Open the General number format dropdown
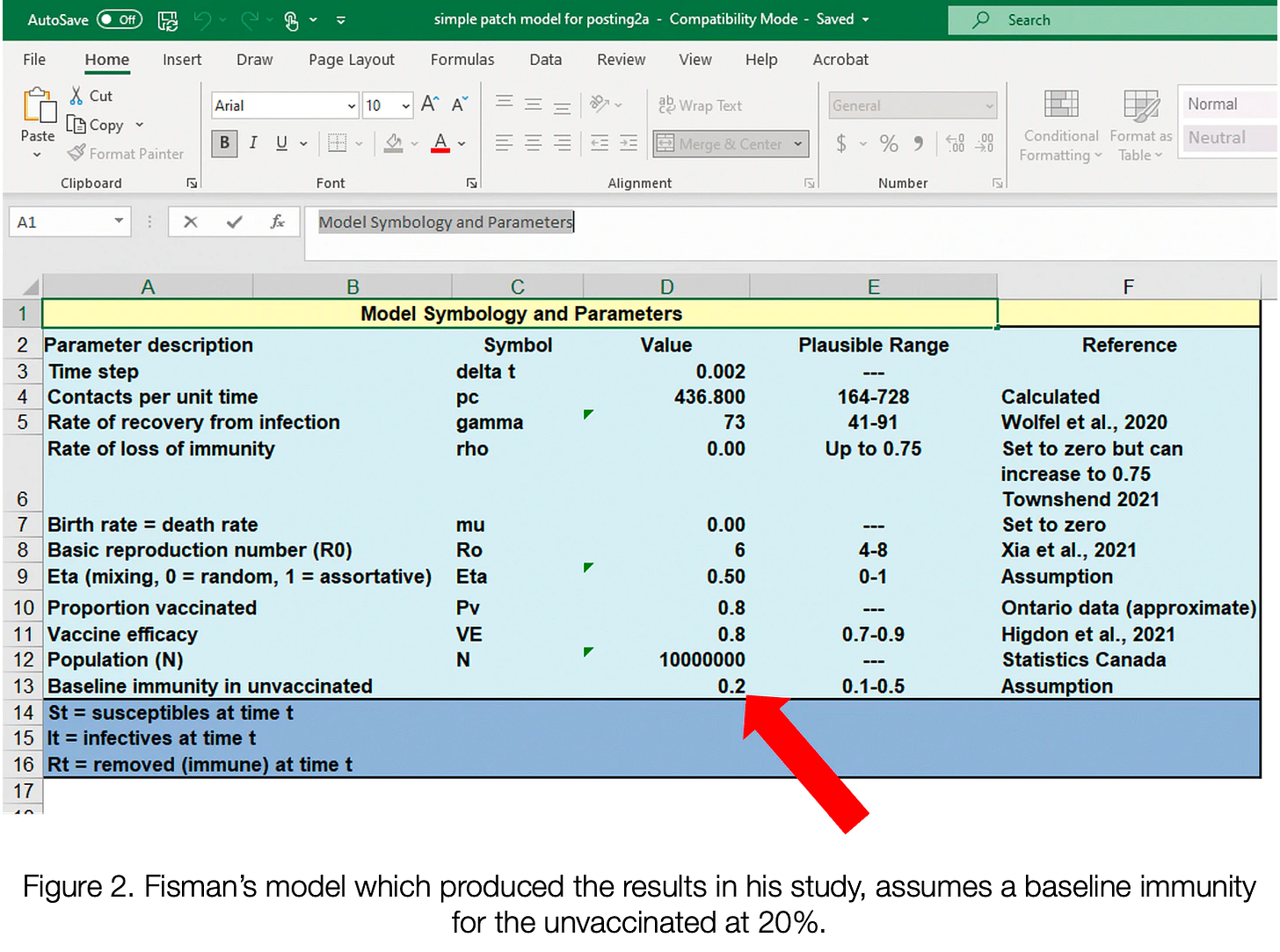The height and width of the screenshot is (952, 1280). click(989, 106)
